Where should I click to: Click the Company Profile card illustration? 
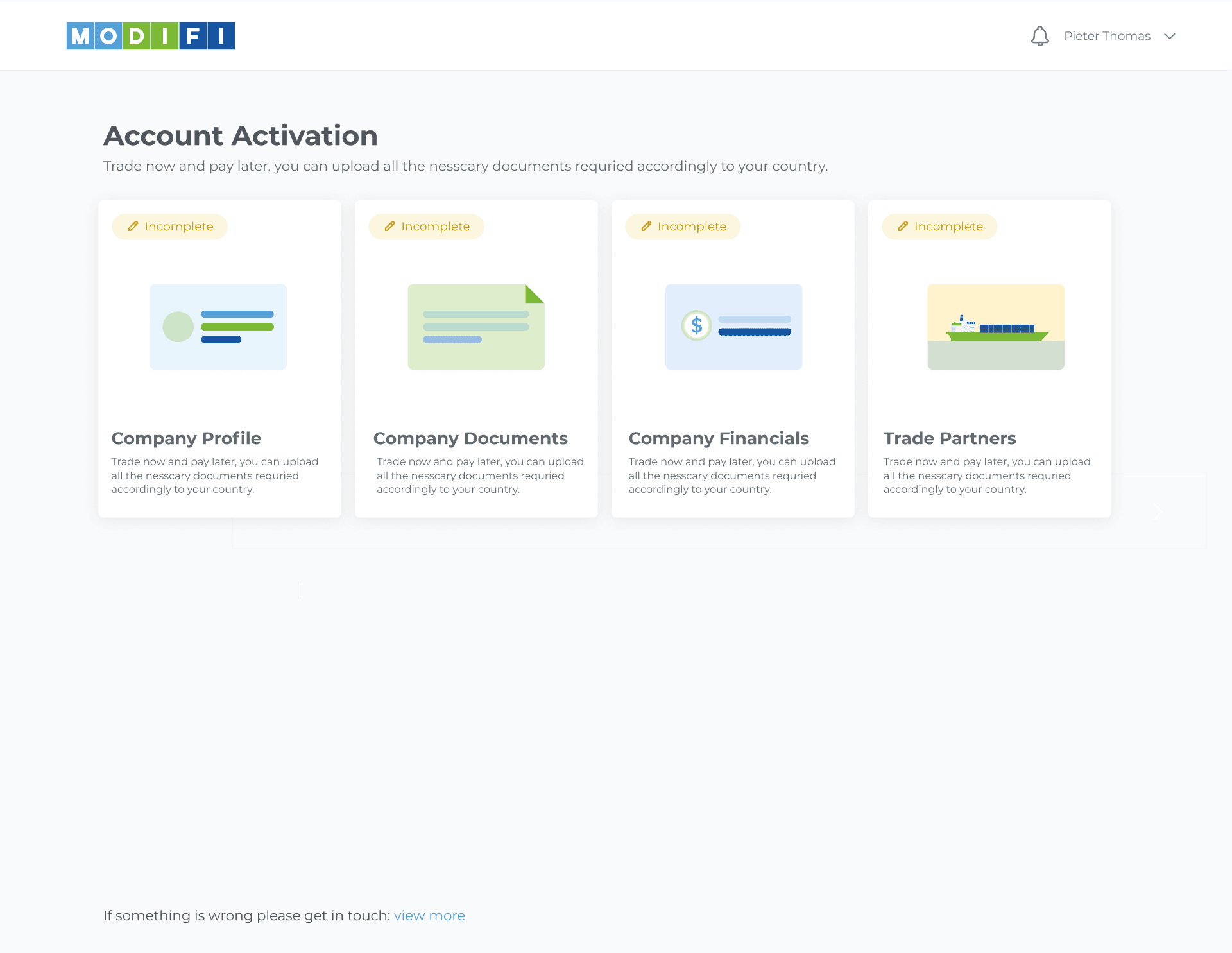218,327
